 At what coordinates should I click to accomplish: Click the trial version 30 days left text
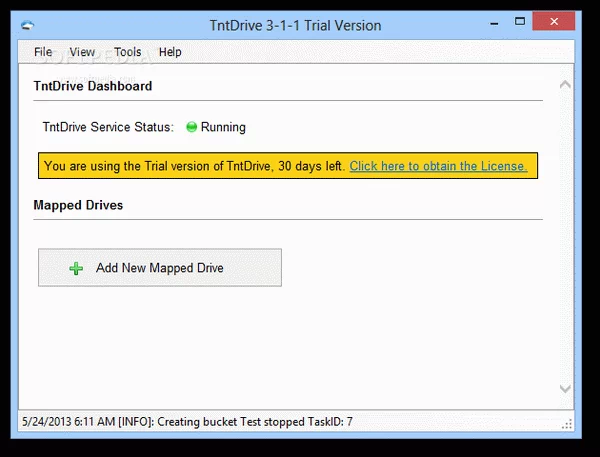194,166
